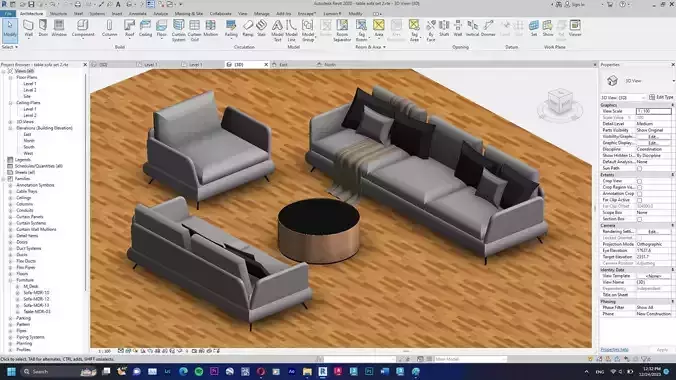Open the Properties help link
The image size is (676, 380).
(614, 350)
